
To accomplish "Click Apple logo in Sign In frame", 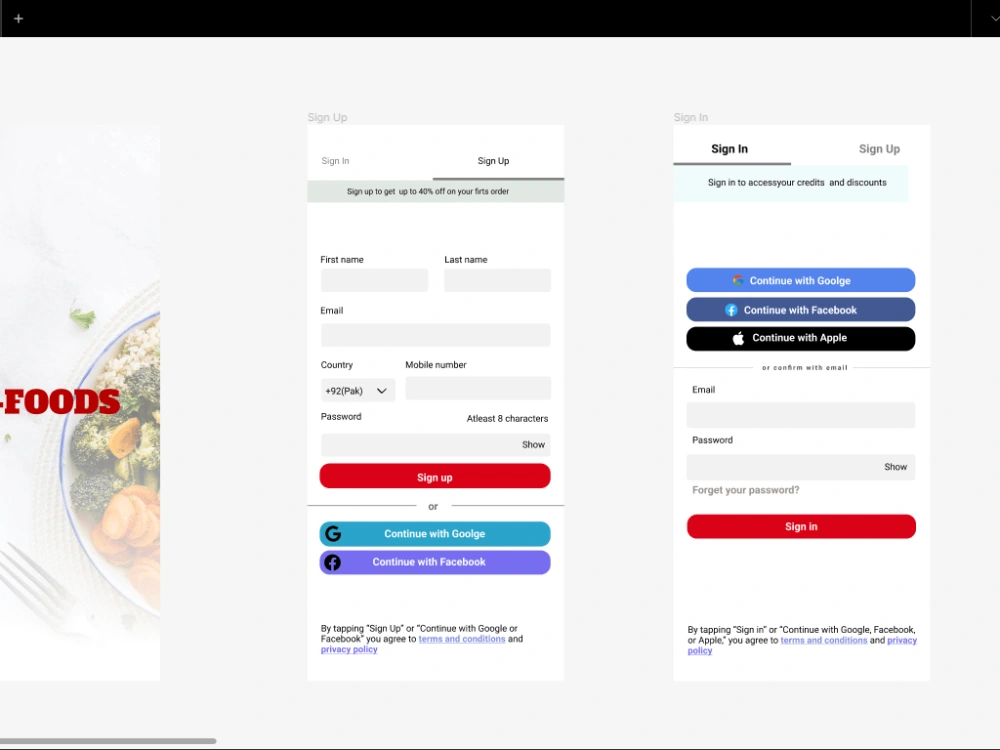I will coord(738,338).
